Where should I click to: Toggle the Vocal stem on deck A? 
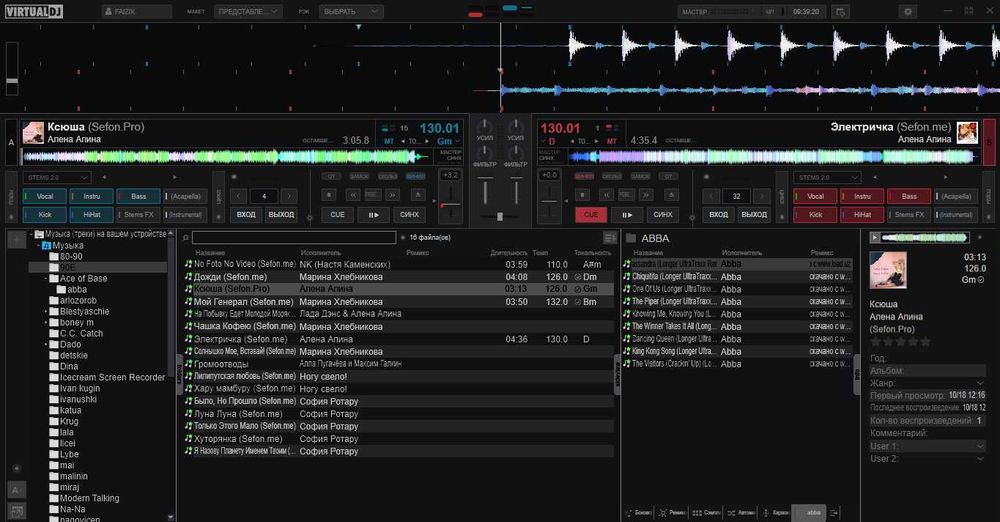click(x=43, y=196)
